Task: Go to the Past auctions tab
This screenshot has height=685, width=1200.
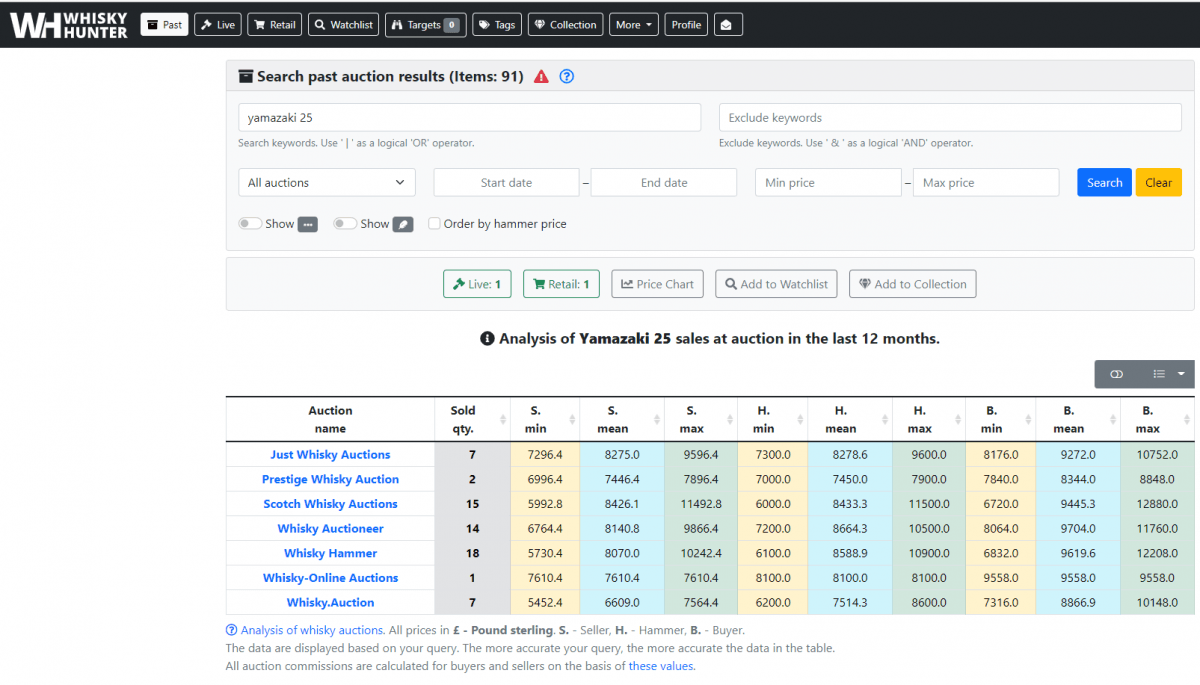Action: 165,25
